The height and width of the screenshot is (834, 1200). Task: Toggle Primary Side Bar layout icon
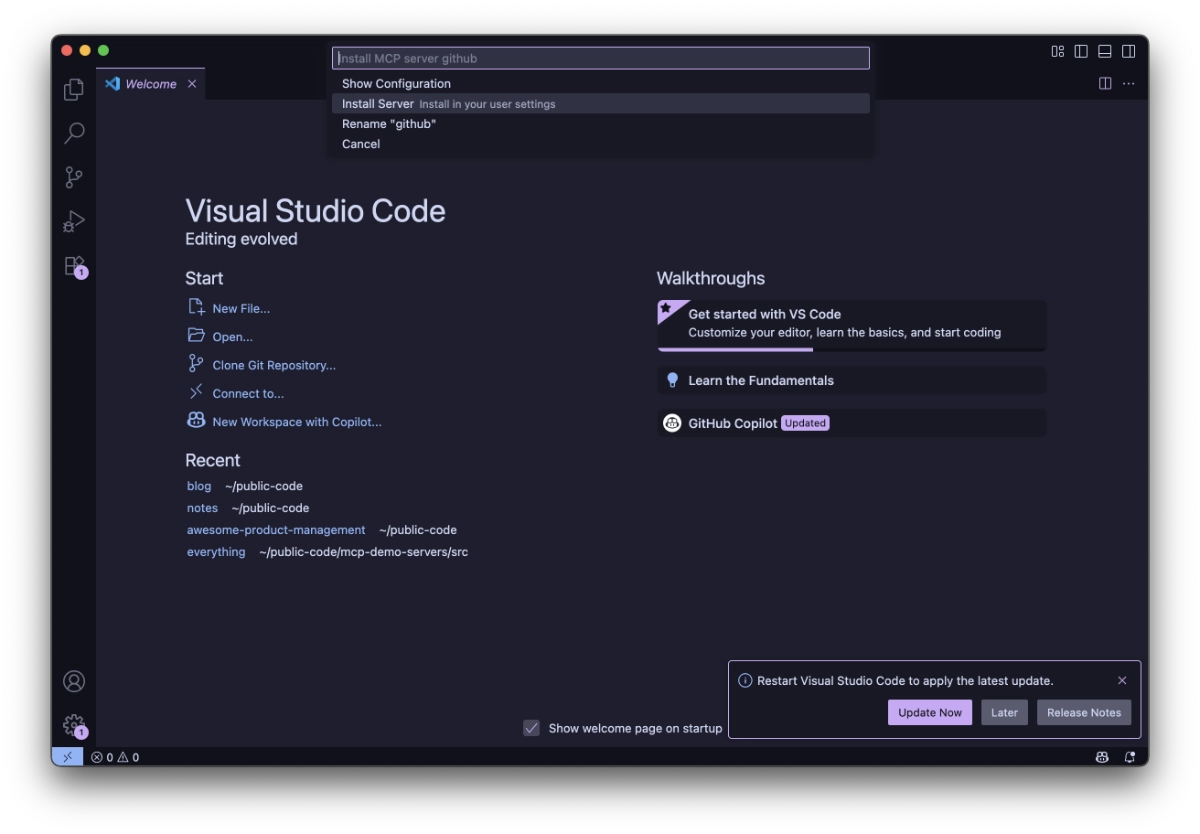coord(1081,51)
